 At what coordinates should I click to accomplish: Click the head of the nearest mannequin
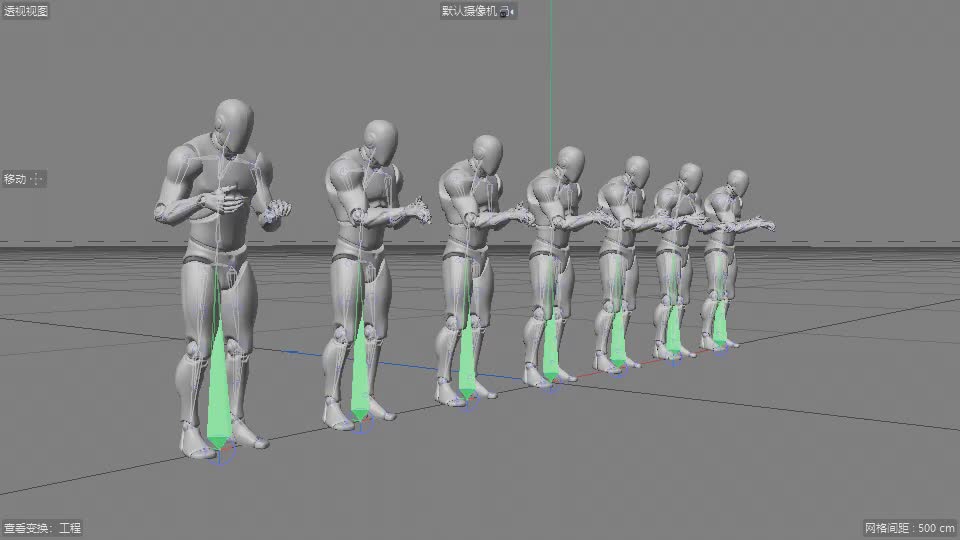233,123
